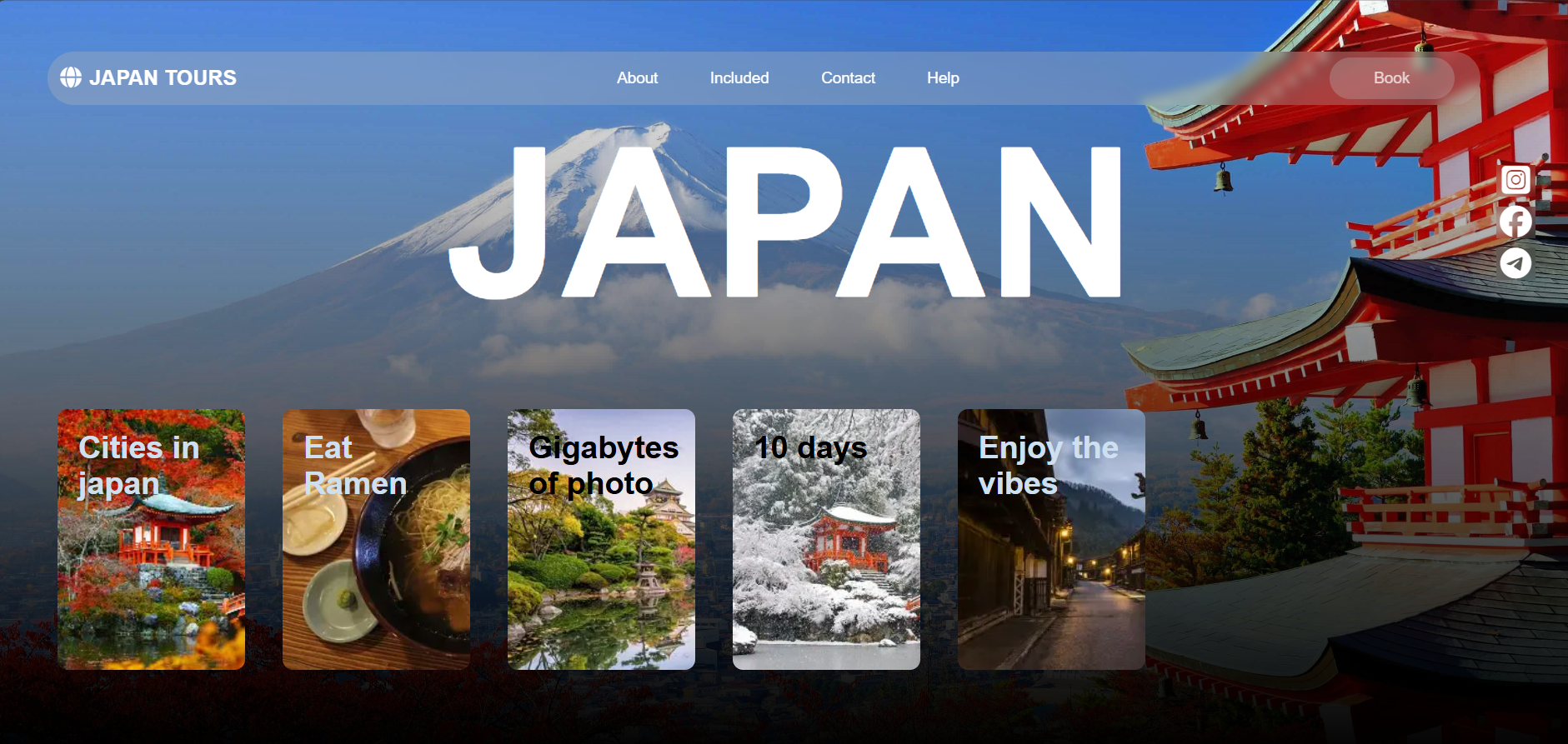Open the Cities in japan card
The image size is (1568, 744).
coord(151,539)
